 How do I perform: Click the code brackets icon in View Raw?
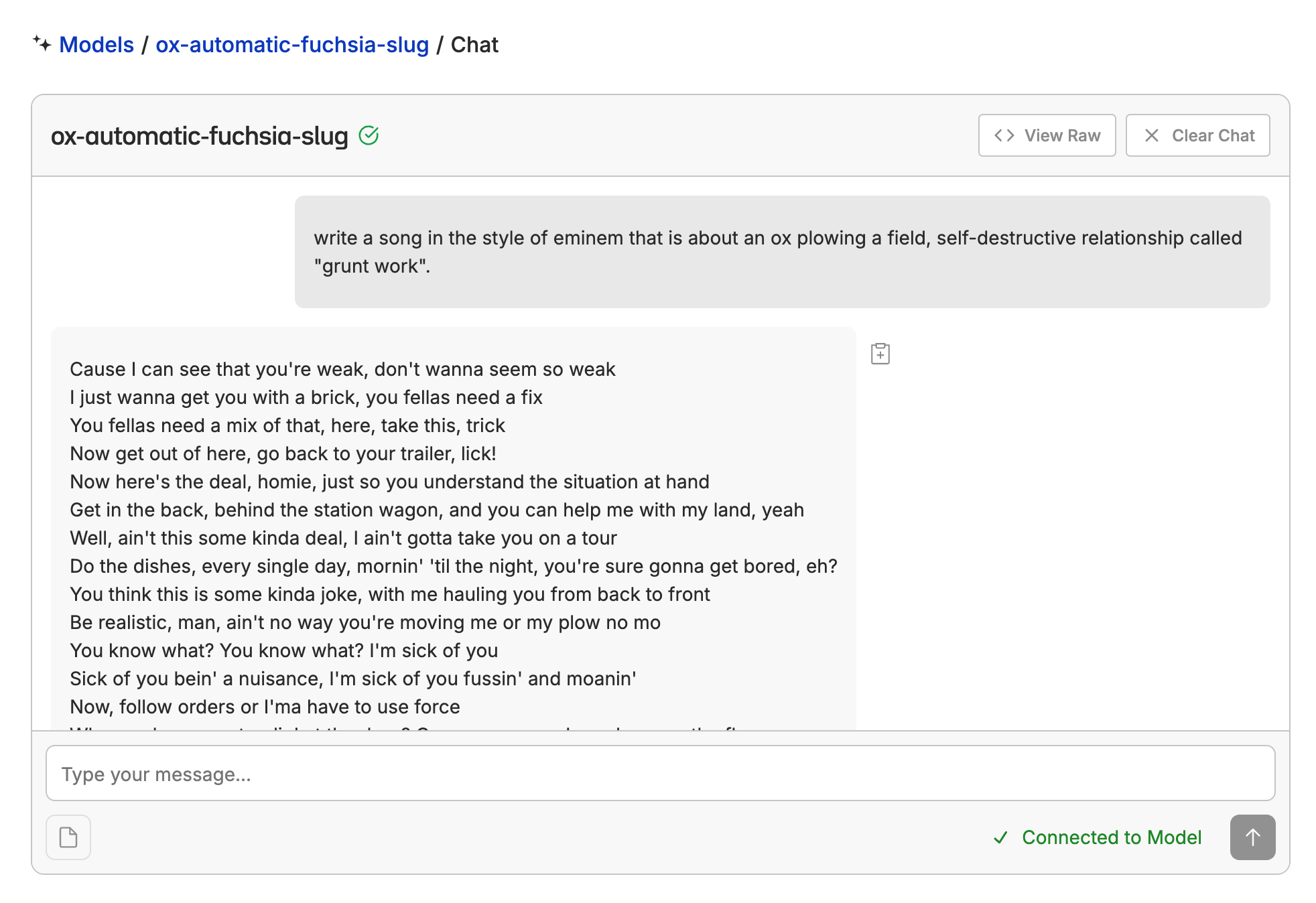tap(1004, 135)
